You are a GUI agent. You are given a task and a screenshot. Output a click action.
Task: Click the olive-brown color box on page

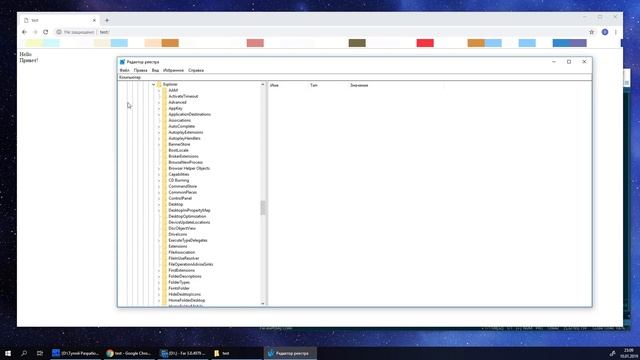[357, 43]
